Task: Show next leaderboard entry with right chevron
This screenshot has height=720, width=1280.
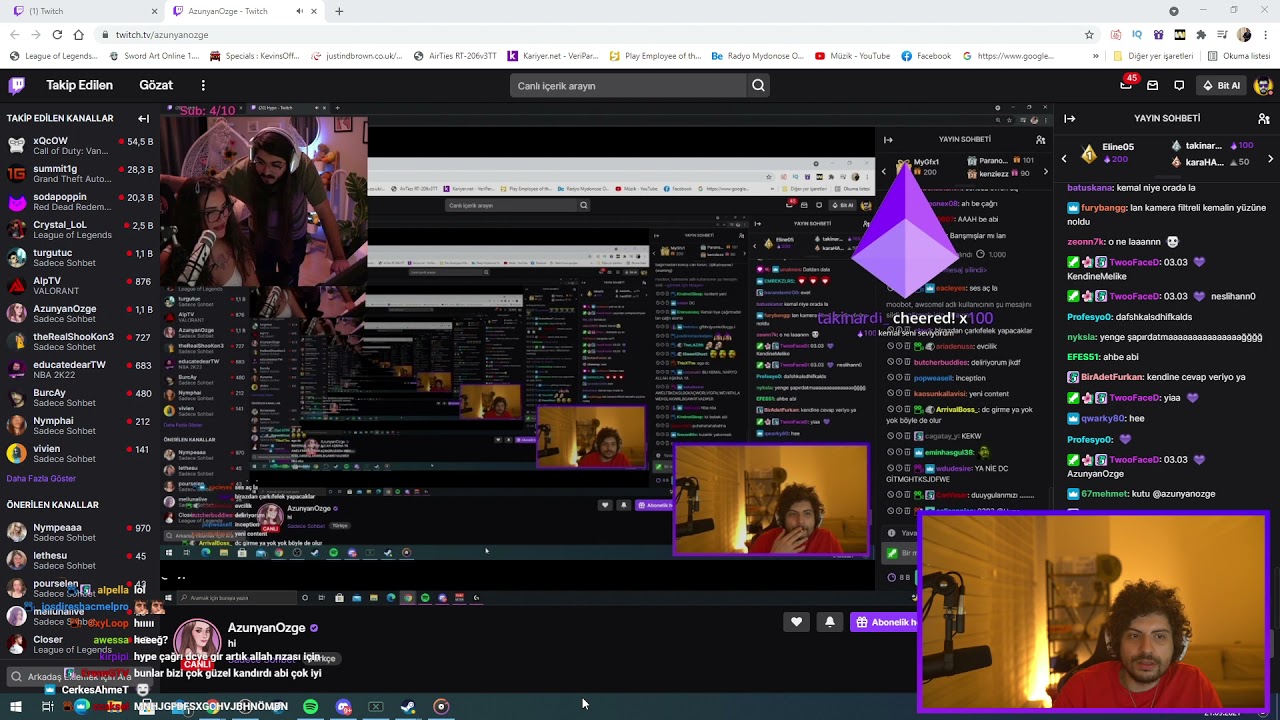Action: point(1270,158)
